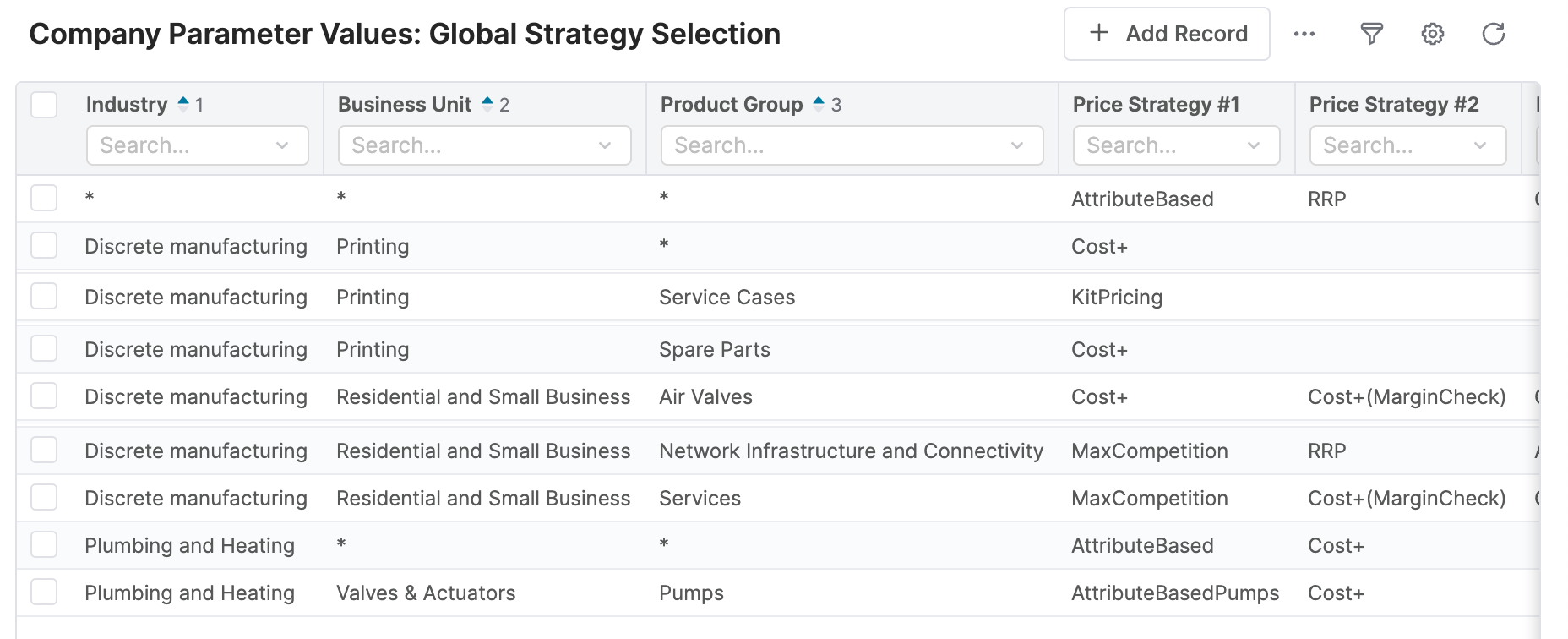The width and height of the screenshot is (1568, 639).
Task: Open the filter funnel icon
Action: (1371, 34)
